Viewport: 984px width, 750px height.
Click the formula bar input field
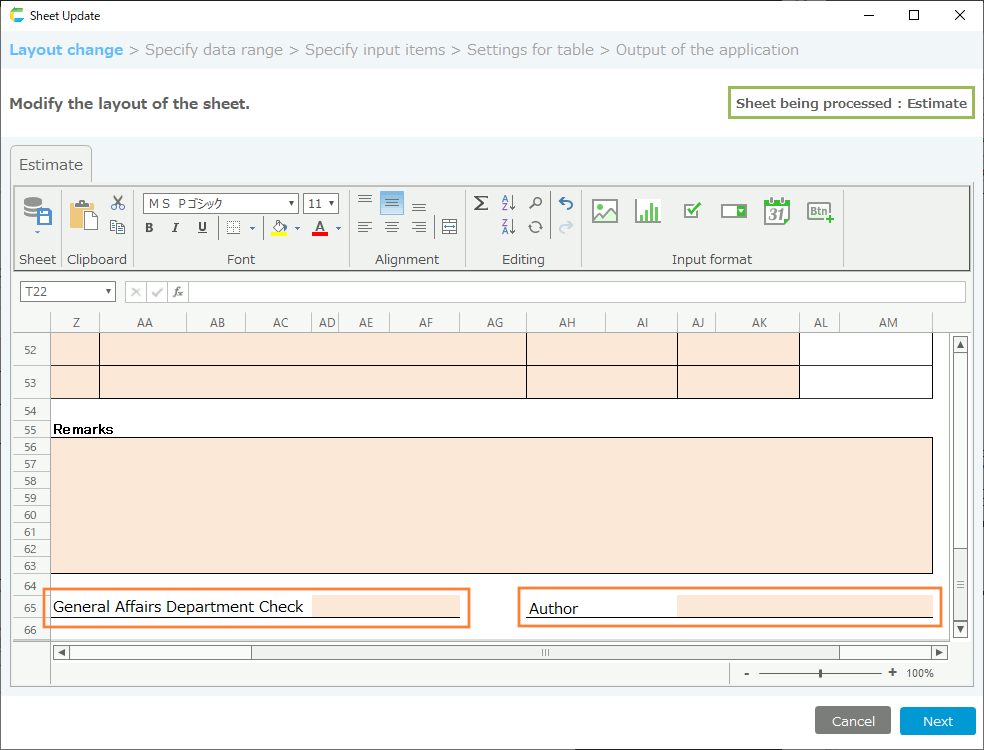575,292
